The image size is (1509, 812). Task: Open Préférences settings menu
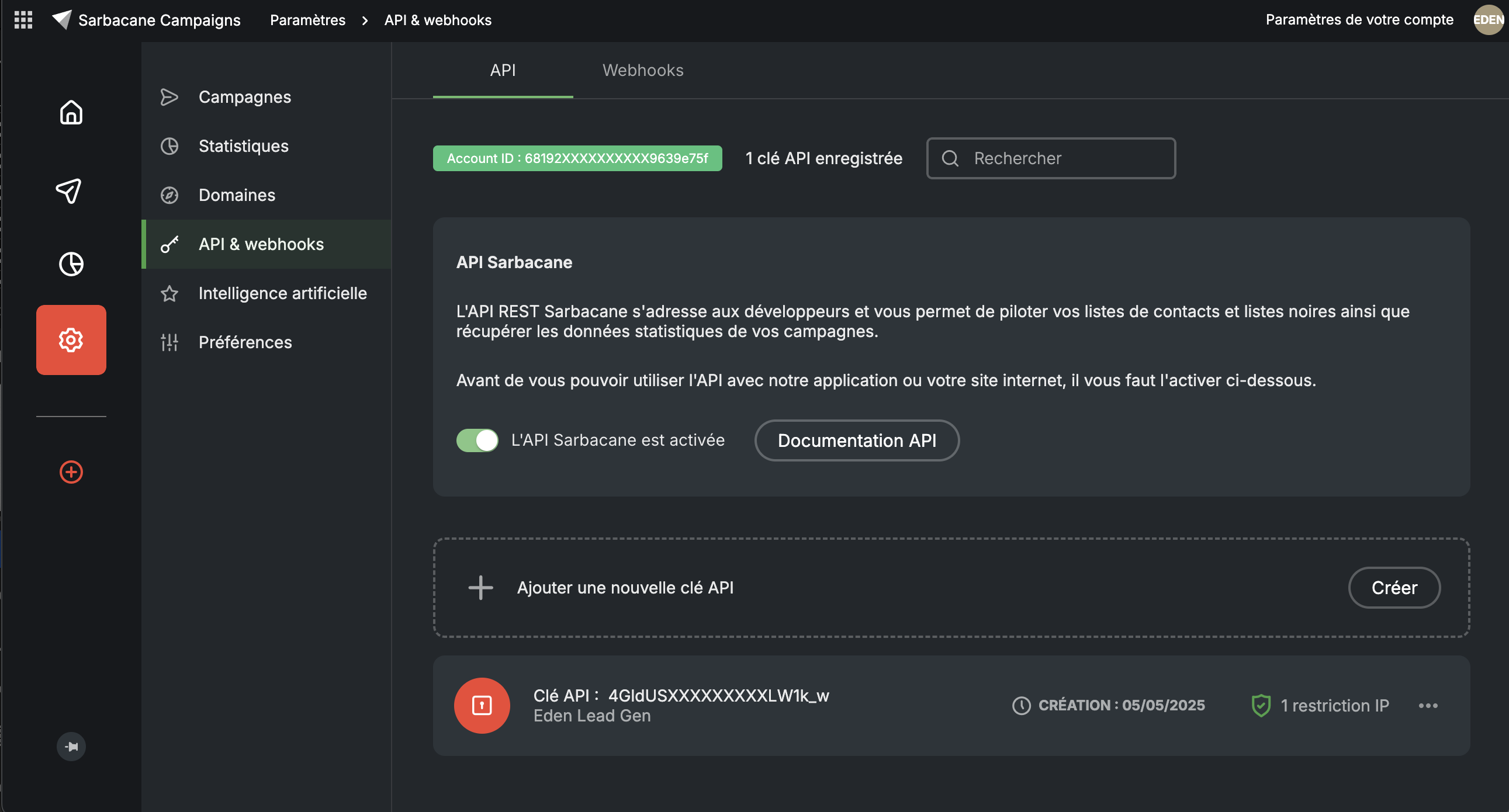267,342
